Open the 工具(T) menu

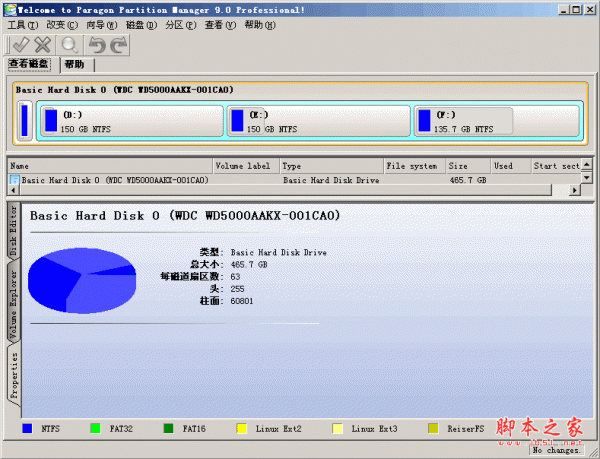coord(23,25)
